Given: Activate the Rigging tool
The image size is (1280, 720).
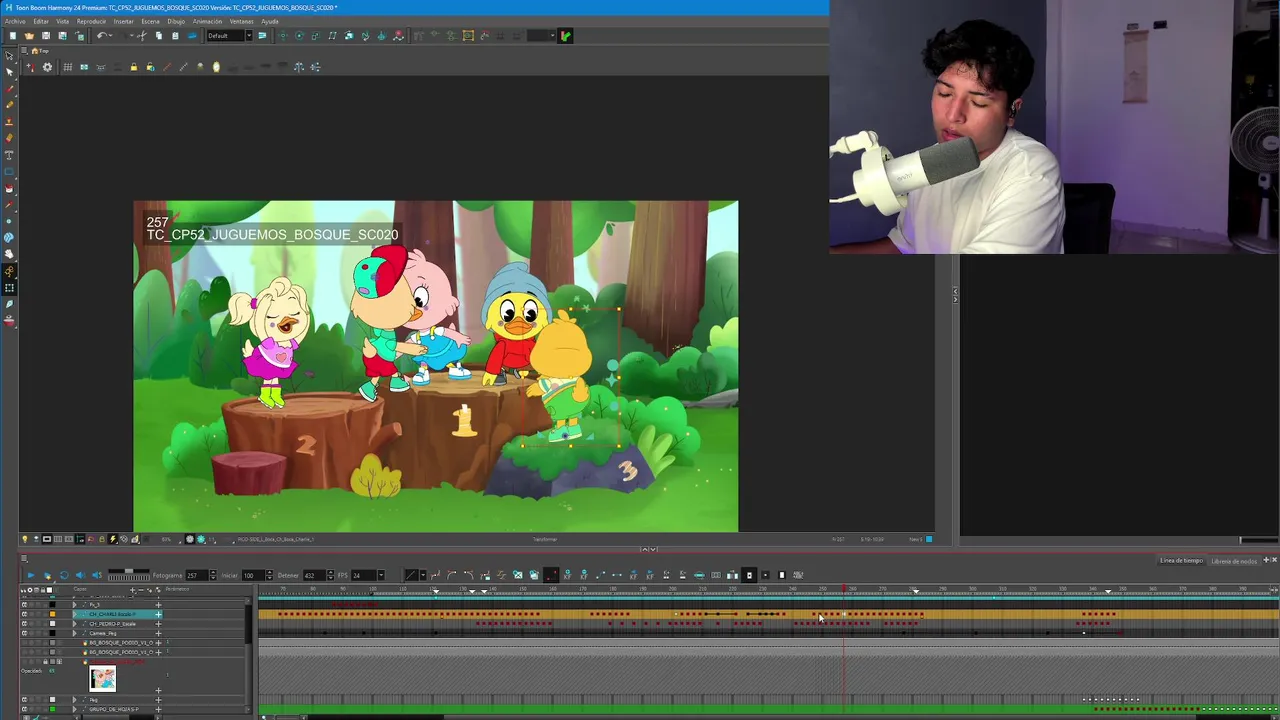Looking at the screenshot, I should (9, 270).
